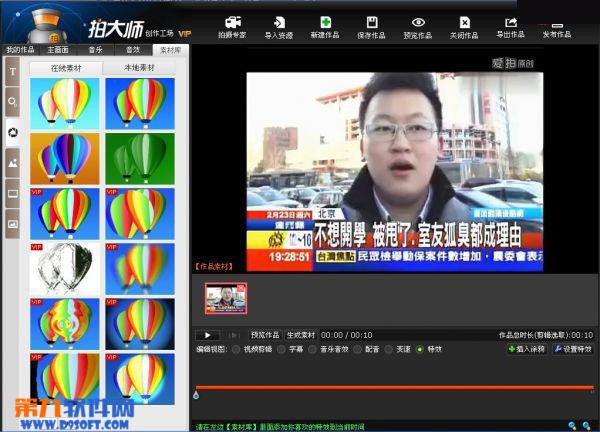Image resolution: width=600 pixels, height=432 pixels.
Task: Zoom in timeline with right magnifier icon
Action: click(586, 425)
